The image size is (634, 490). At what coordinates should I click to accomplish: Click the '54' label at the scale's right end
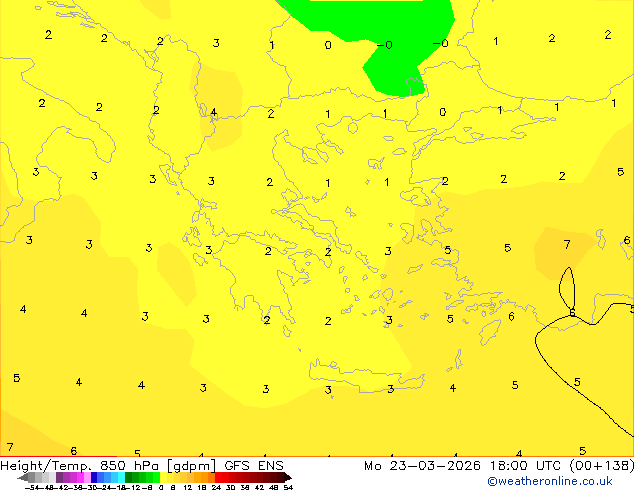tap(288, 487)
